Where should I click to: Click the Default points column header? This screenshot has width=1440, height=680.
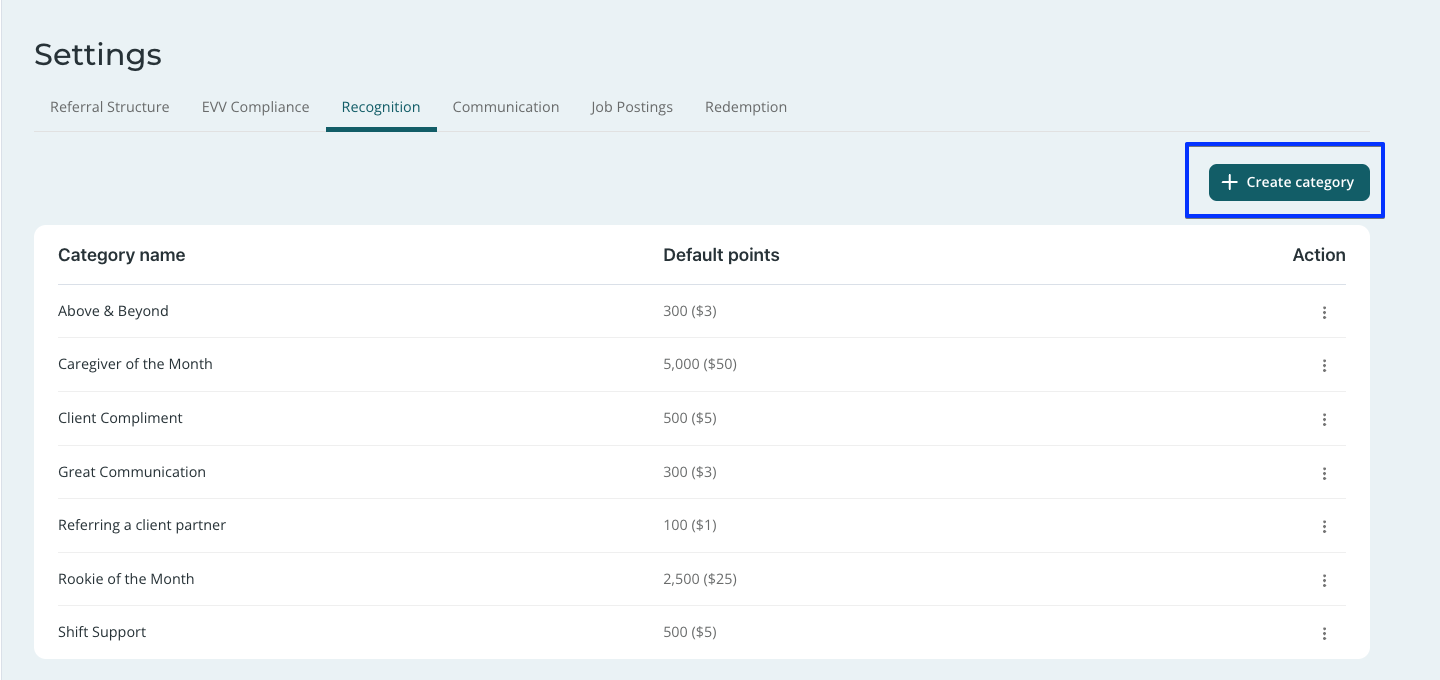(721, 255)
